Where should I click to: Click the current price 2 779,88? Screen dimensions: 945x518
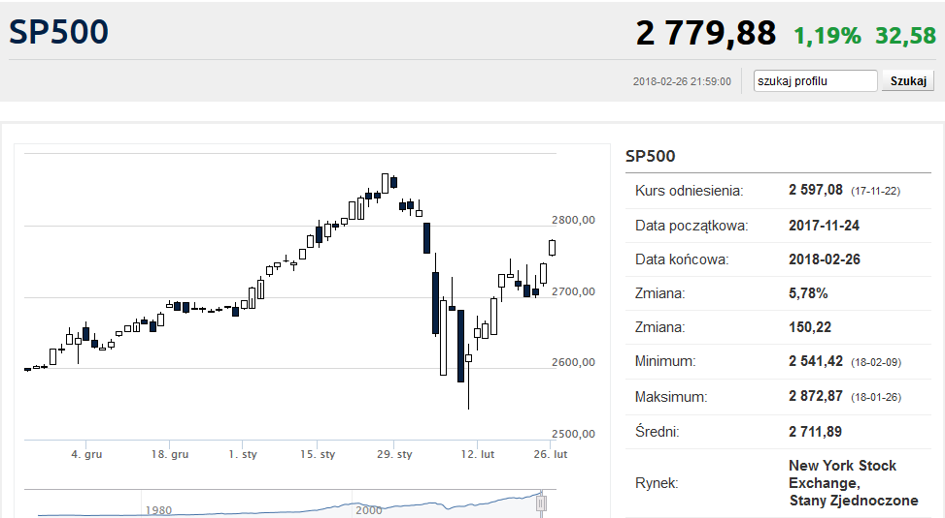point(706,34)
